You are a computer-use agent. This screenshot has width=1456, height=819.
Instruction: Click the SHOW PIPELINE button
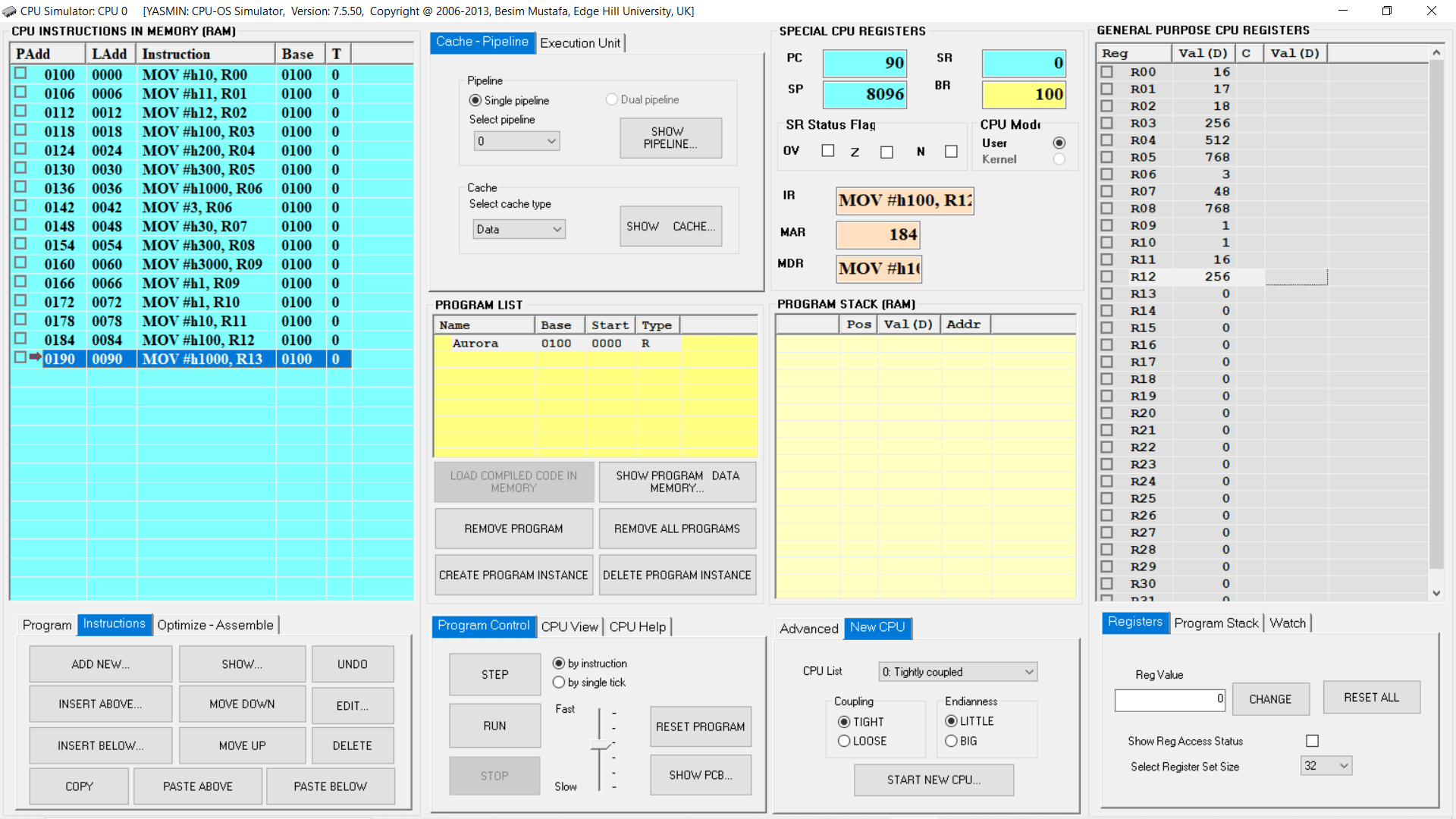tap(670, 138)
